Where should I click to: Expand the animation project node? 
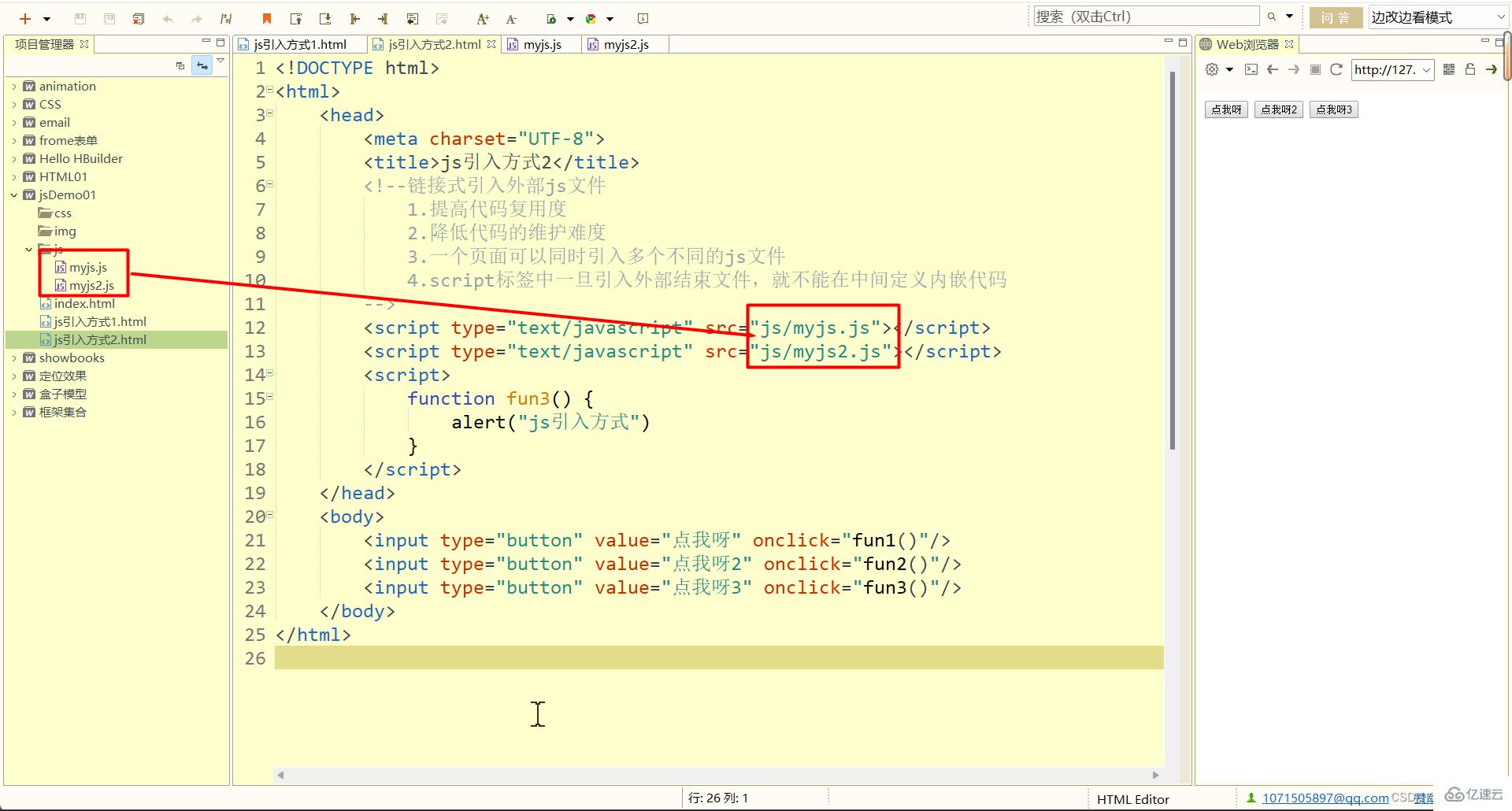click(x=14, y=87)
